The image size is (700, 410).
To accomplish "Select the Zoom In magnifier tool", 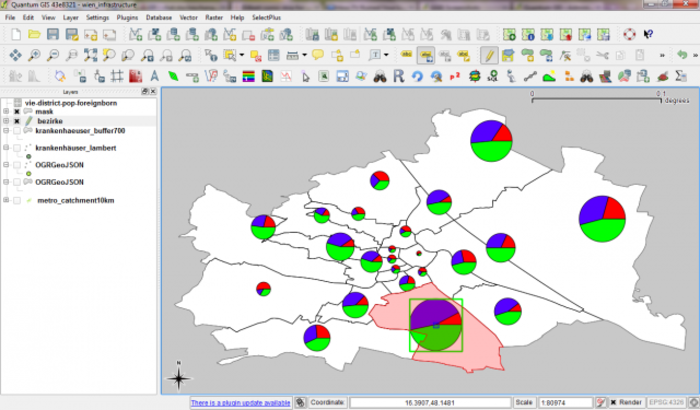I will pyautogui.click(x=34, y=55).
